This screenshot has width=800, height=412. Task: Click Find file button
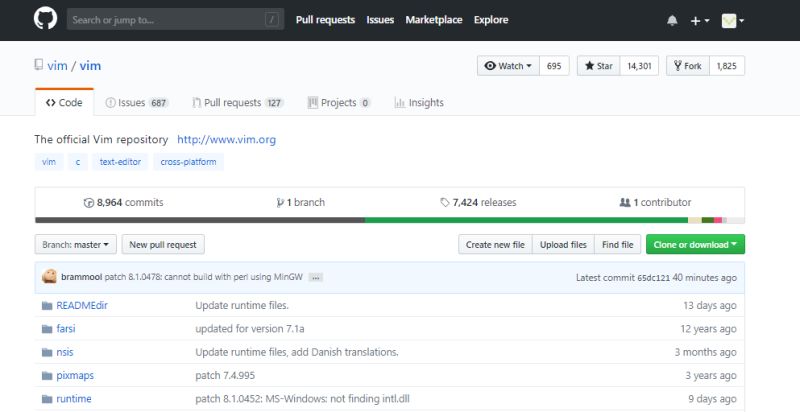pyautogui.click(x=617, y=244)
